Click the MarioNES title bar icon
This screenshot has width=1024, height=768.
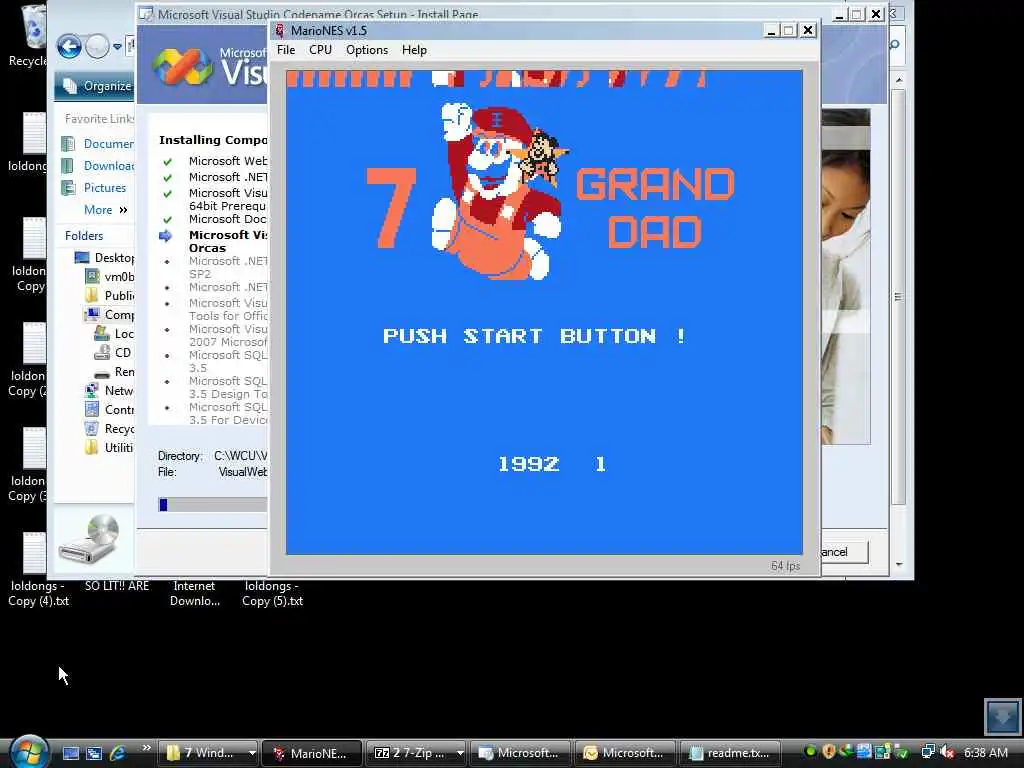(280, 31)
